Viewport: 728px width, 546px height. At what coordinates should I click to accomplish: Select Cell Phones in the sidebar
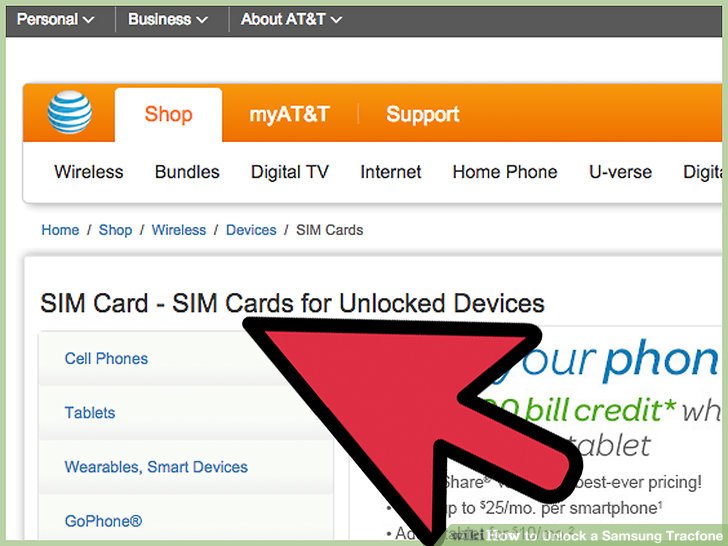pyautogui.click(x=106, y=358)
